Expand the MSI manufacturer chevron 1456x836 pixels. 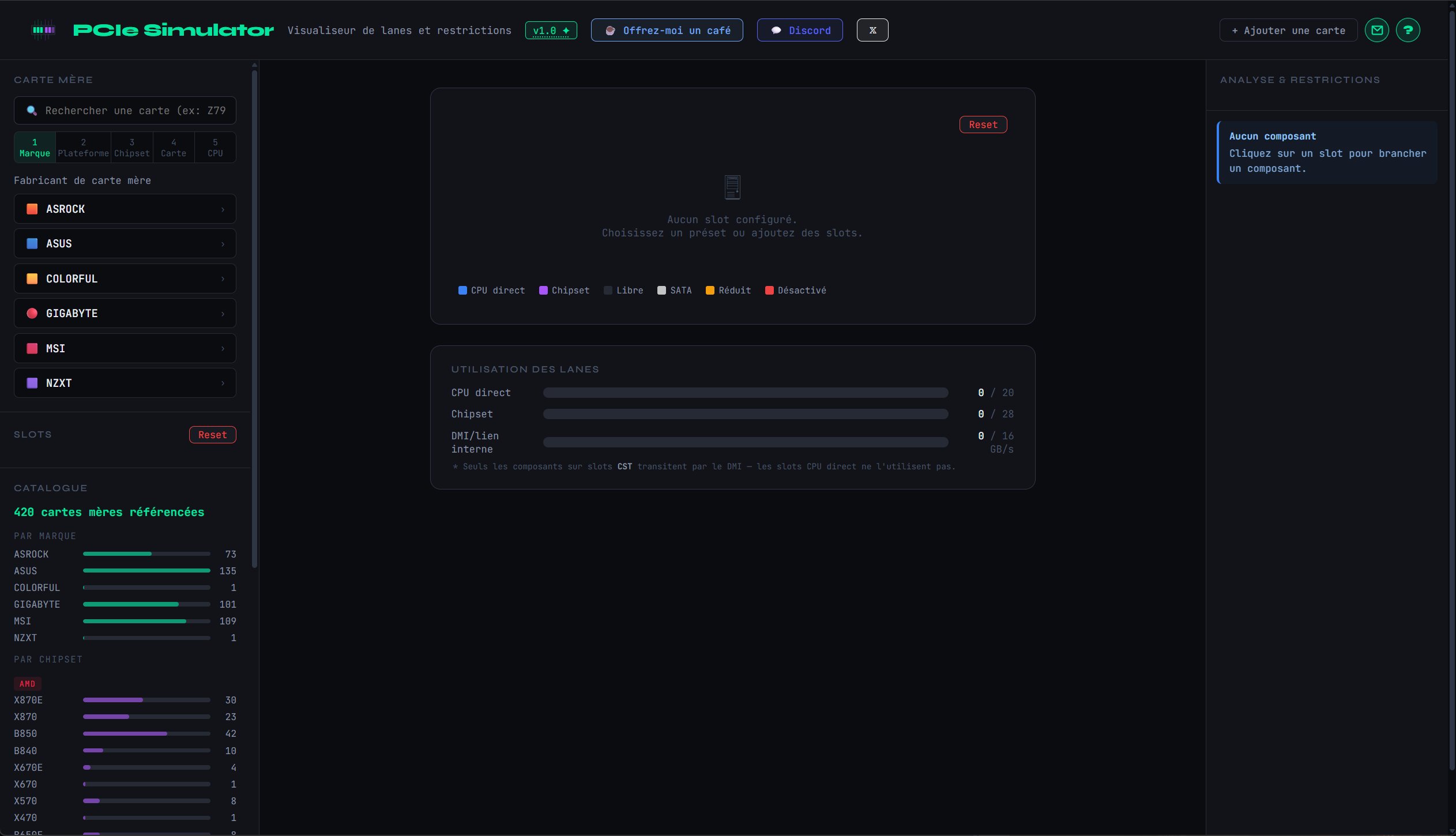pyautogui.click(x=223, y=348)
